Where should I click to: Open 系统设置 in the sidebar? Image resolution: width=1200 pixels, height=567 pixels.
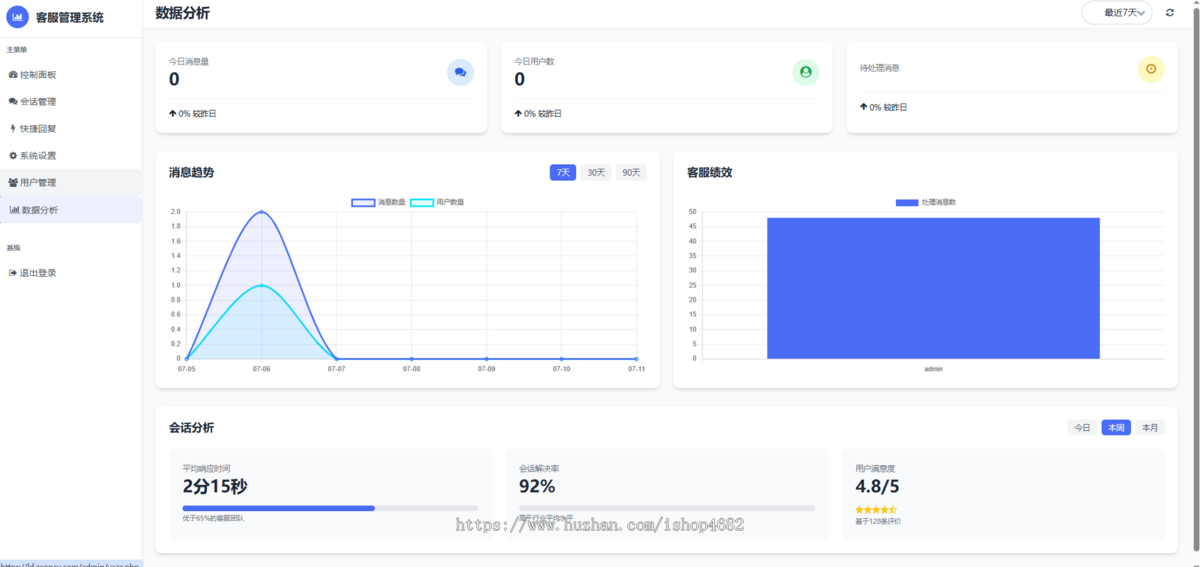tap(71, 156)
